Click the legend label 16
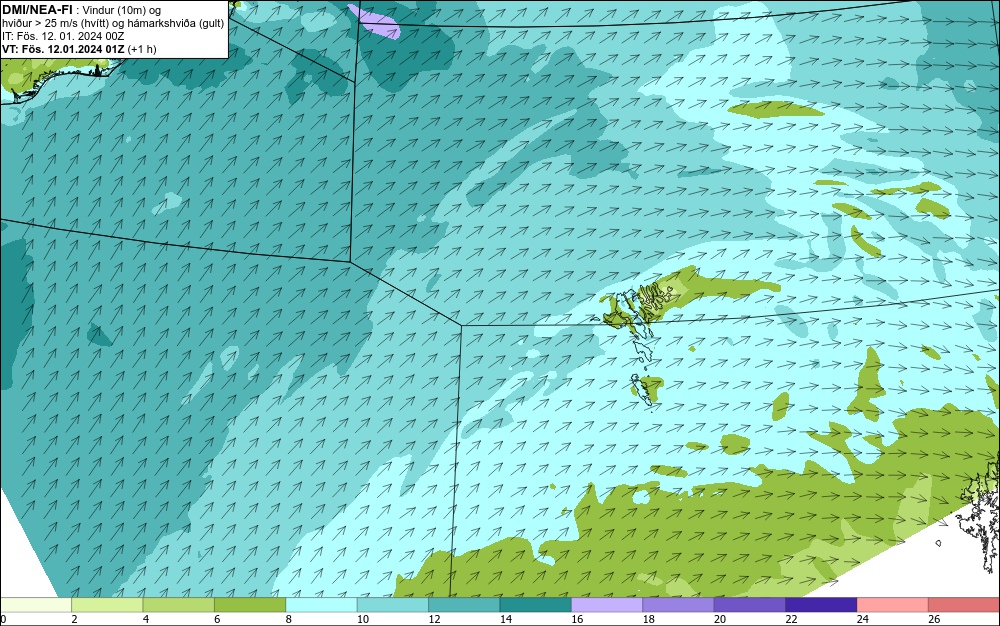Image resolution: width=1000 pixels, height=626 pixels. tap(577, 619)
